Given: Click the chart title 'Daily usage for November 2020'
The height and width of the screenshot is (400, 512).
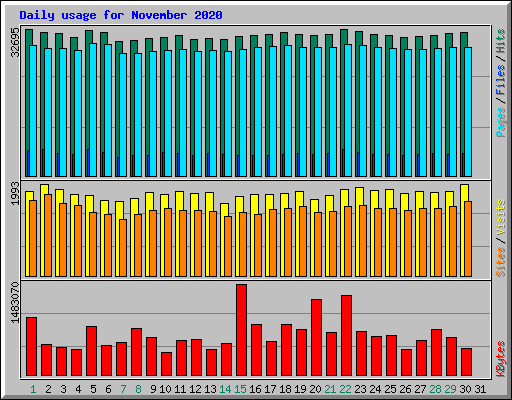Looking at the screenshot, I should [121, 15].
